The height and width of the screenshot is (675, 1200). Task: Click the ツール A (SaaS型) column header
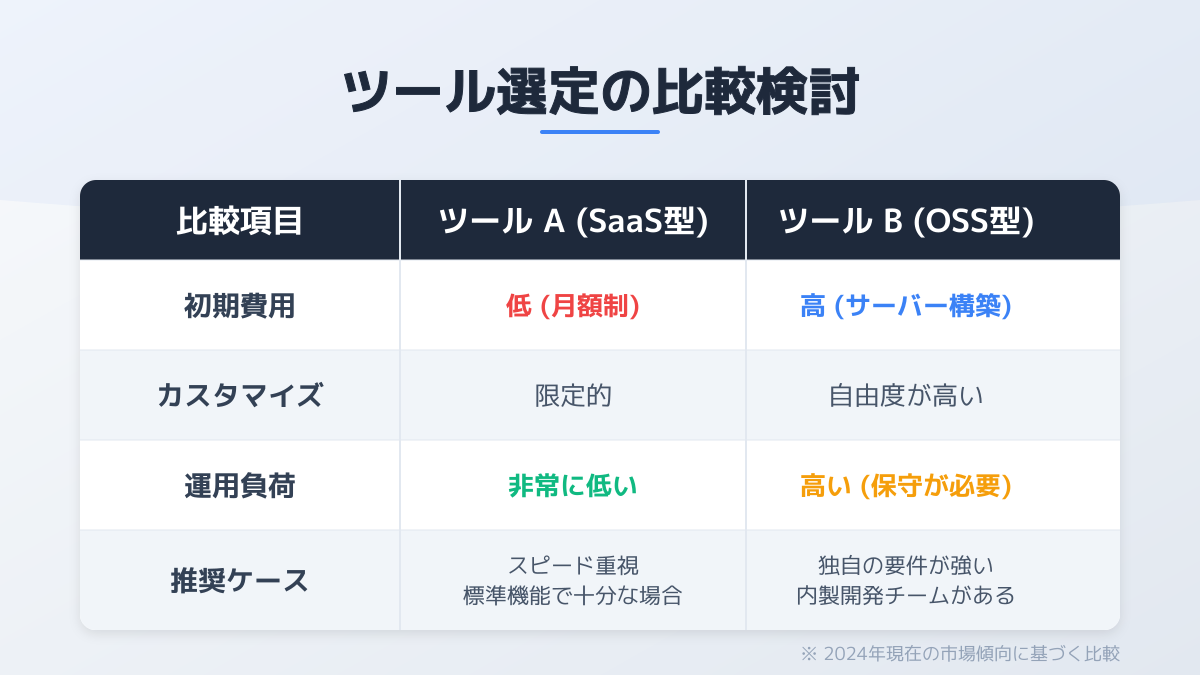pos(573,221)
